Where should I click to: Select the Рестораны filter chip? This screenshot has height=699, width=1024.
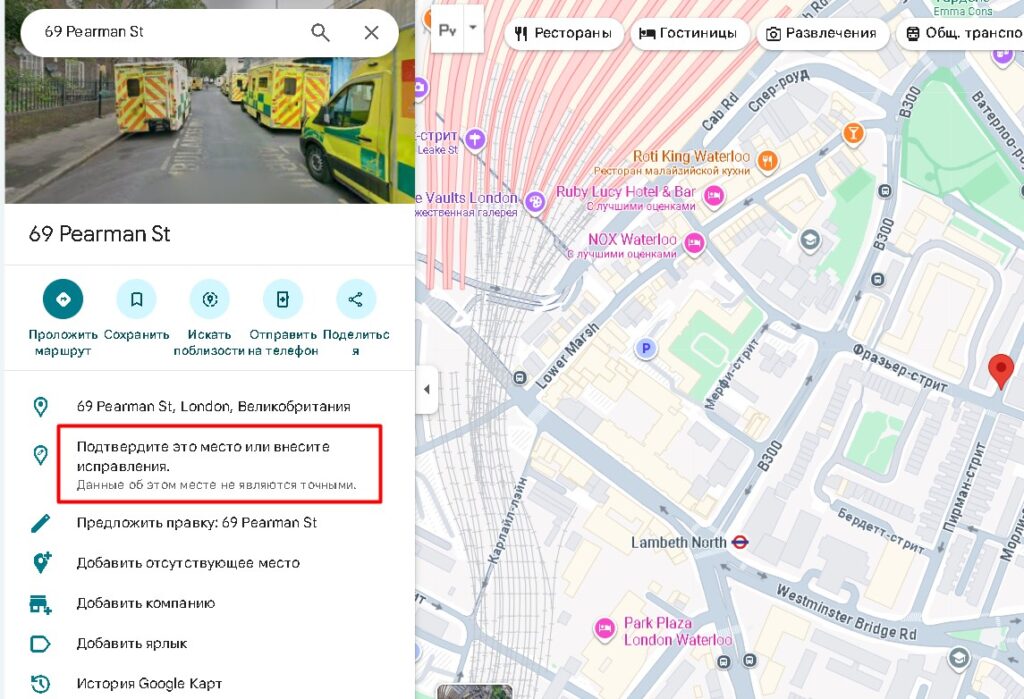click(562, 33)
